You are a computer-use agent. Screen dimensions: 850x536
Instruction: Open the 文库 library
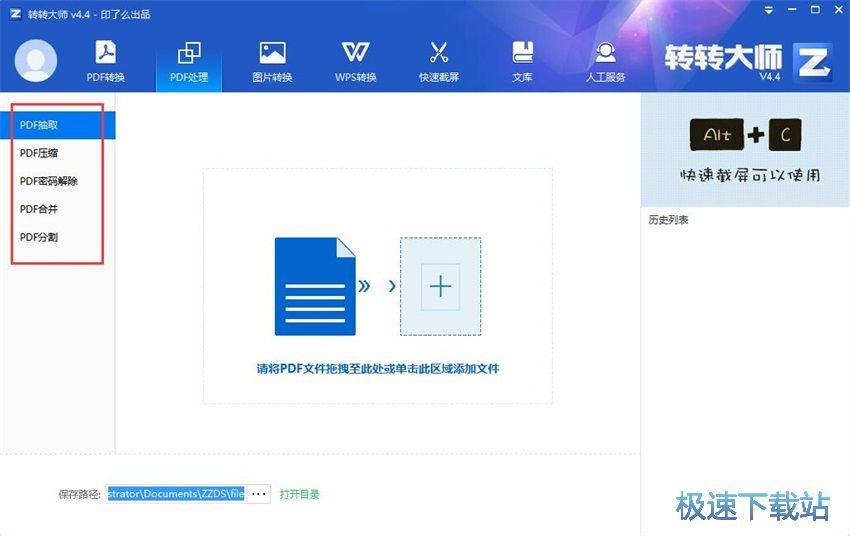522,61
